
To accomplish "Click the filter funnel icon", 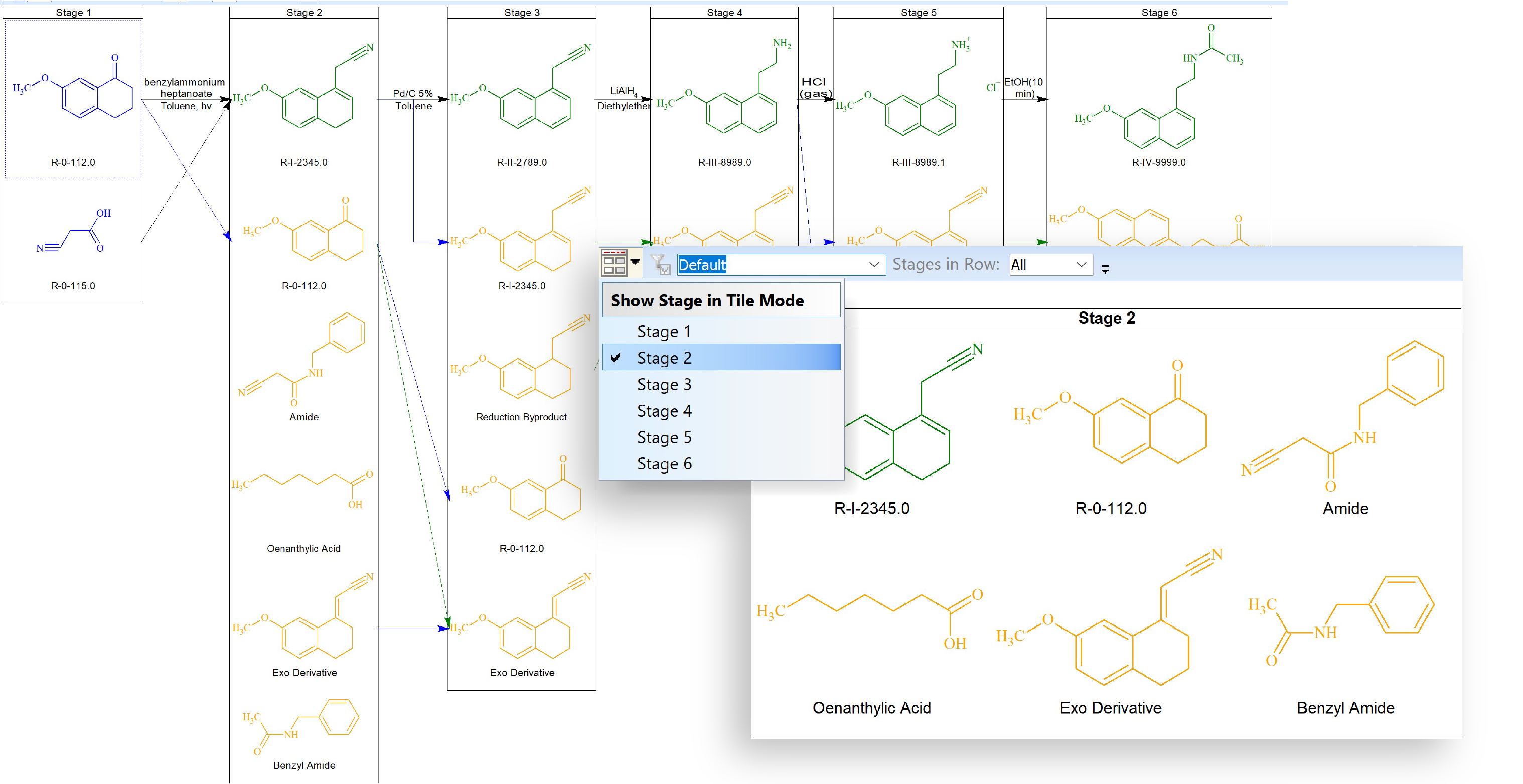I will tap(660, 264).
